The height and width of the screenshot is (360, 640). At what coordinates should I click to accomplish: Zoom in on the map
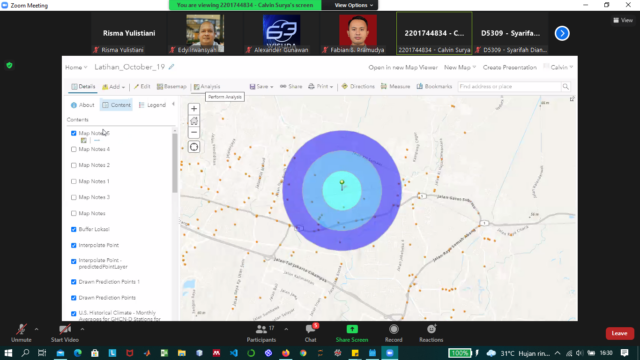pos(194,109)
